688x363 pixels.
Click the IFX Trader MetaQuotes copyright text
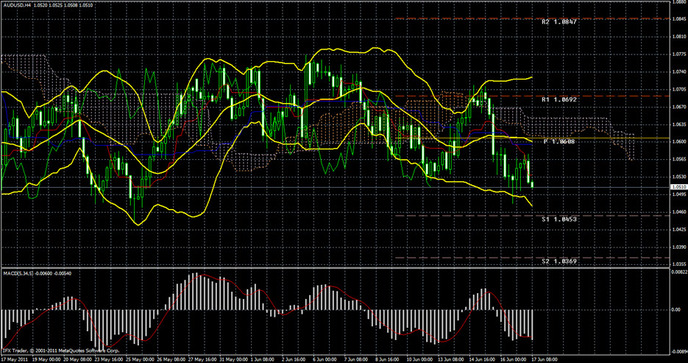61,351
